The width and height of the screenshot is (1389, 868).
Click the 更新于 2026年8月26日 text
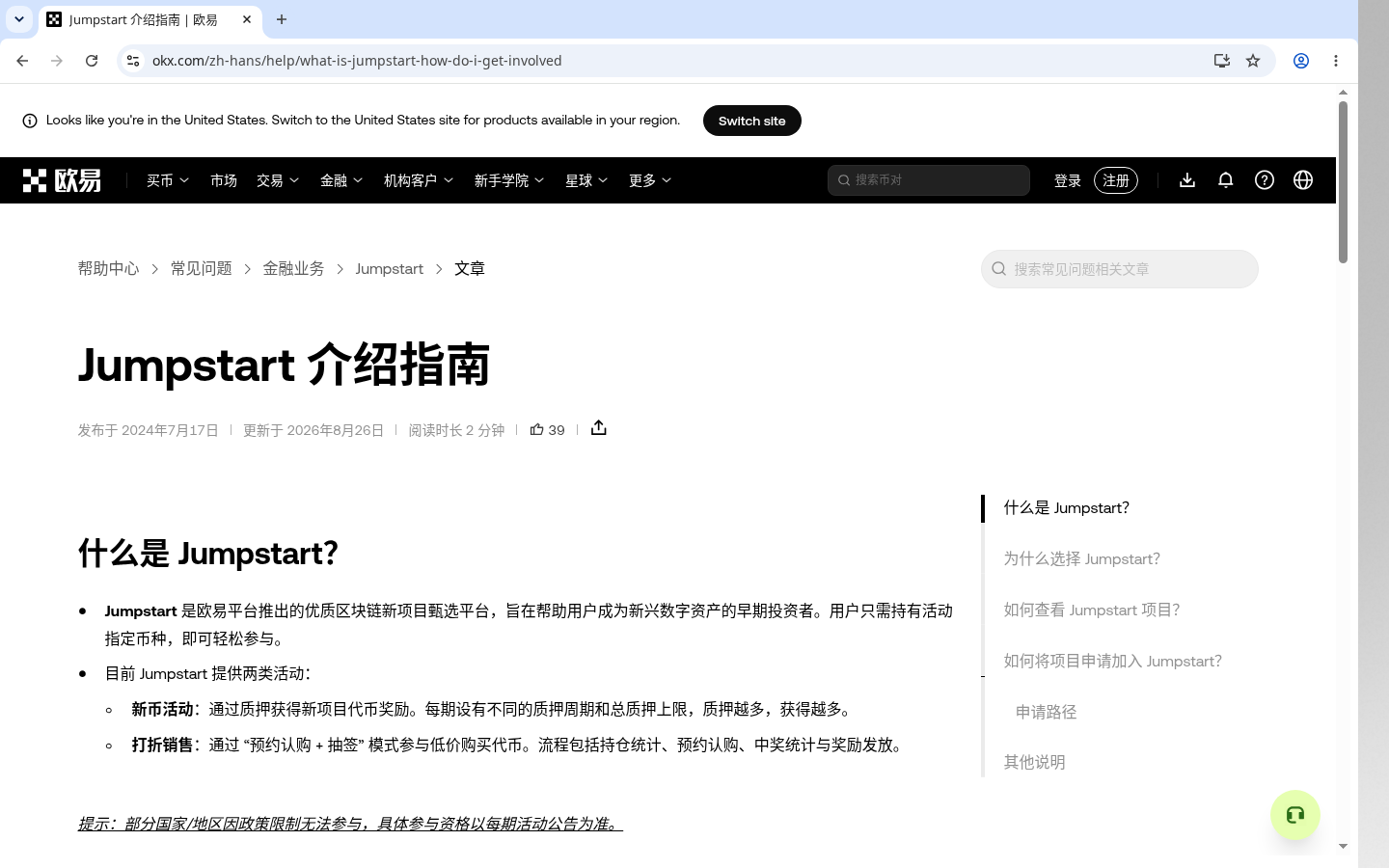(x=313, y=430)
